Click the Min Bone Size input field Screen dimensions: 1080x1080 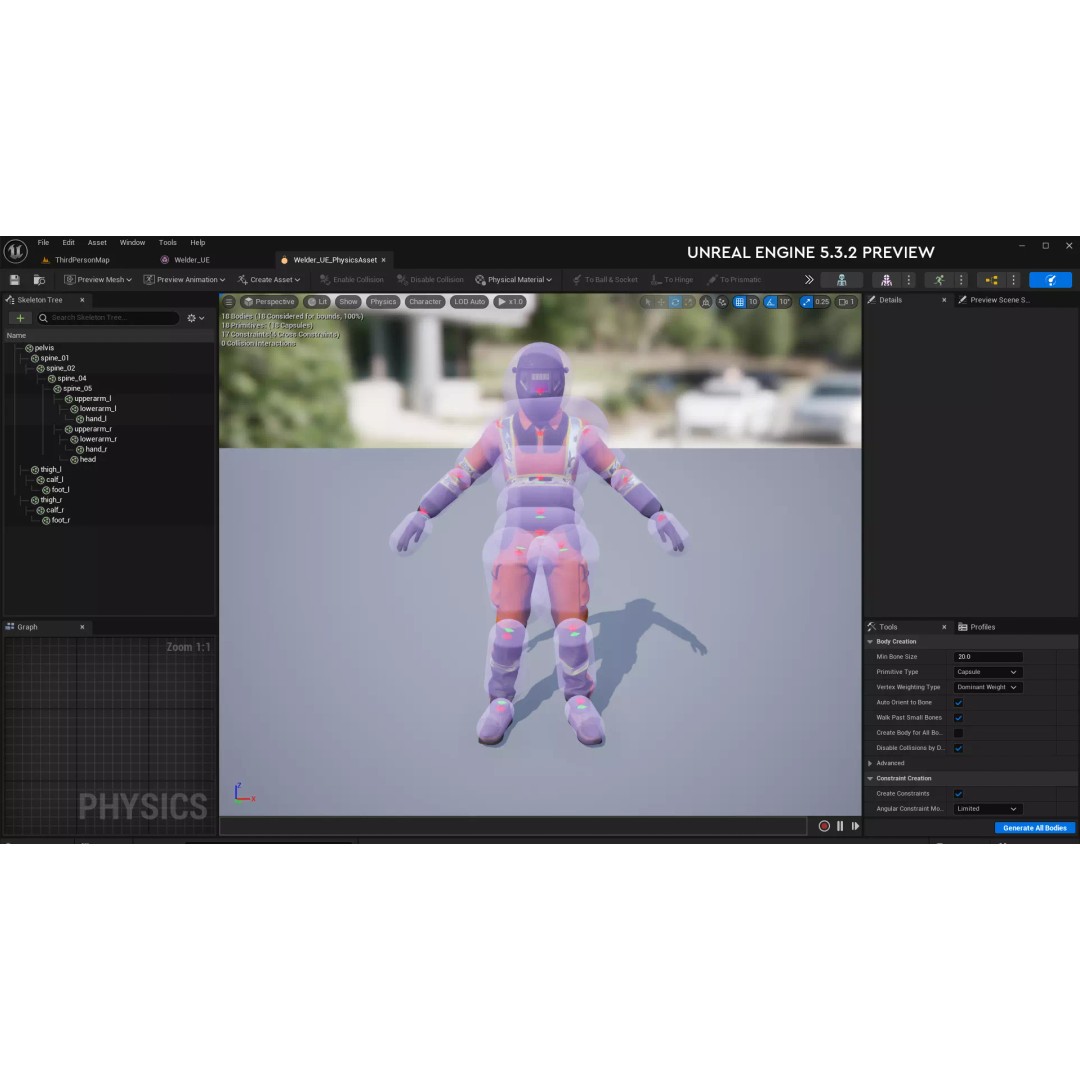pos(988,656)
